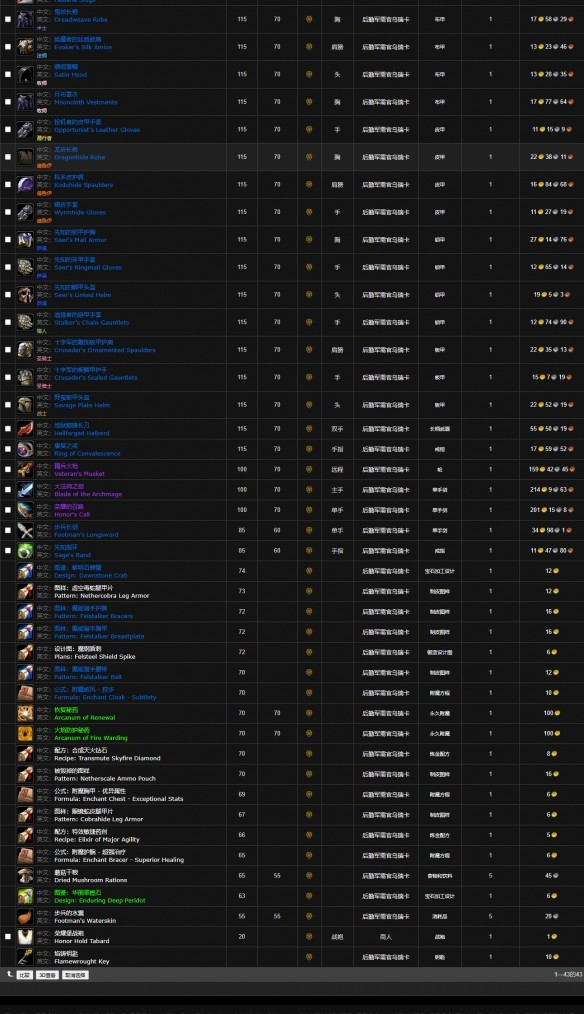
Task: Tick the Veteran's Musket checkbox
Action: [x=8, y=469]
